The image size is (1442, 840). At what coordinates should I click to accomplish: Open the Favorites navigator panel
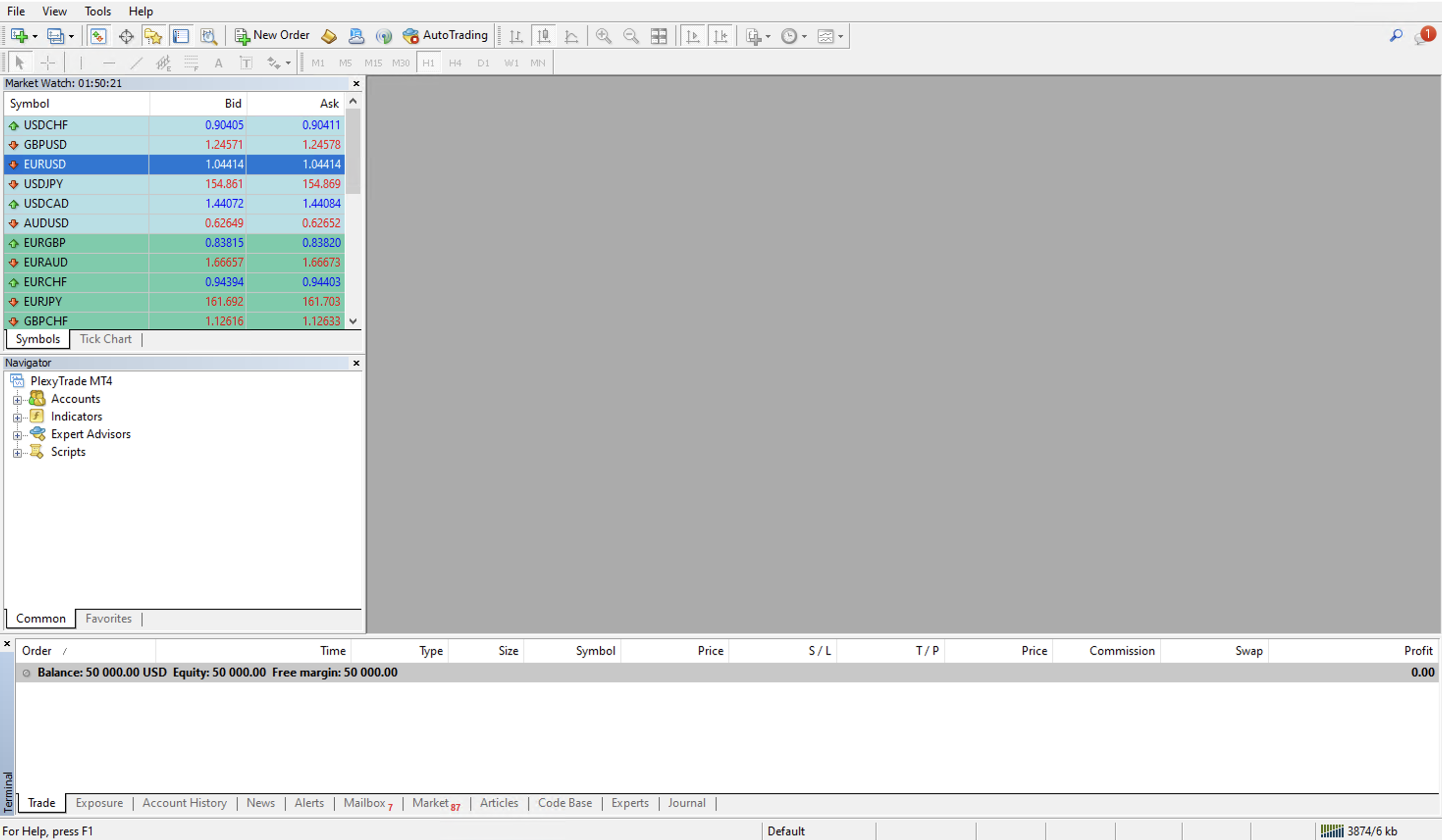pyautogui.click(x=108, y=618)
